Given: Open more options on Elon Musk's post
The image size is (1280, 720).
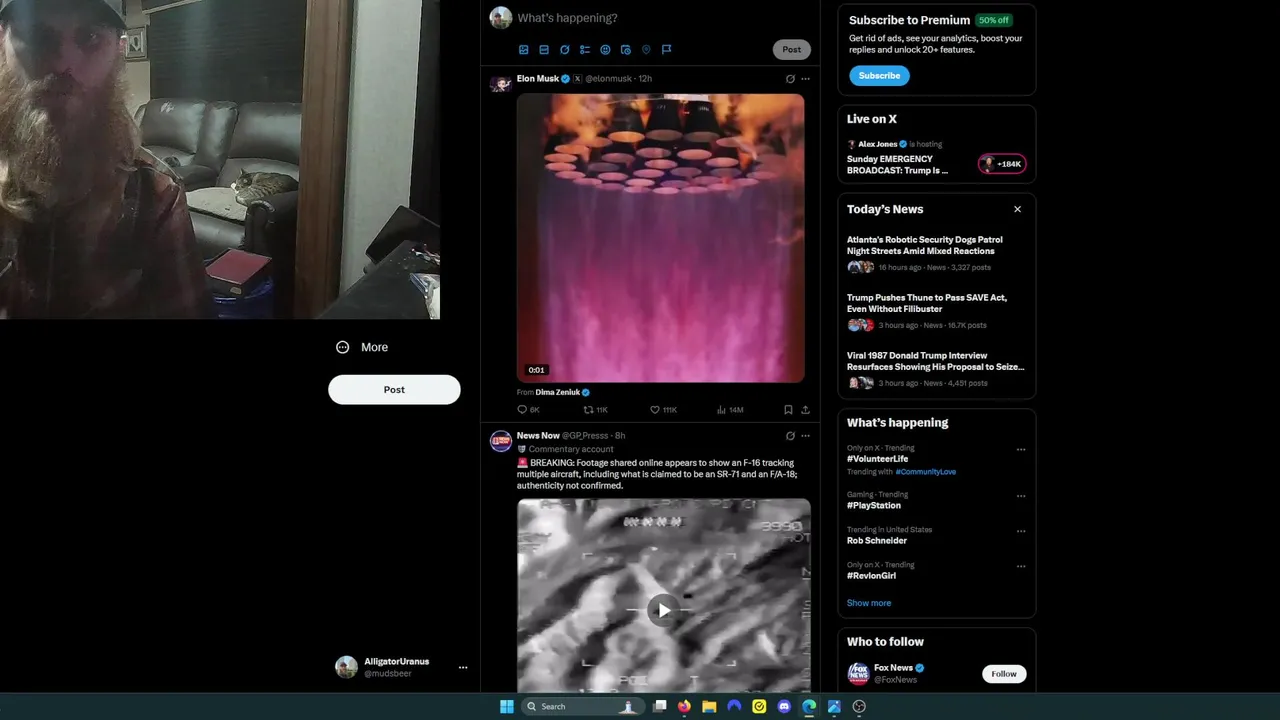Looking at the screenshot, I should (805, 79).
